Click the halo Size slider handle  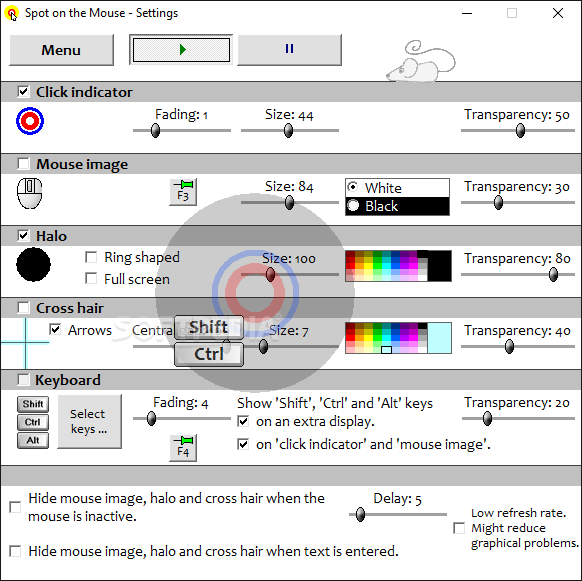pos(271,274)
